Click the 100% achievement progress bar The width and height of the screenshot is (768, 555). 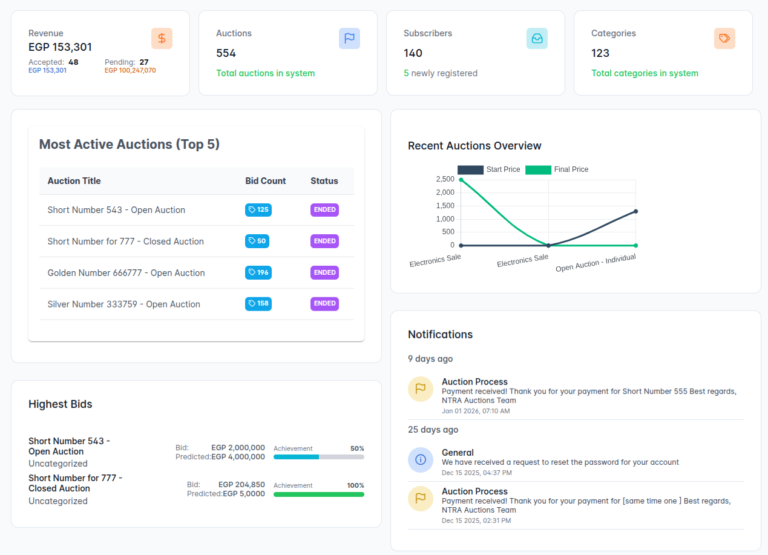pos(318,494)
